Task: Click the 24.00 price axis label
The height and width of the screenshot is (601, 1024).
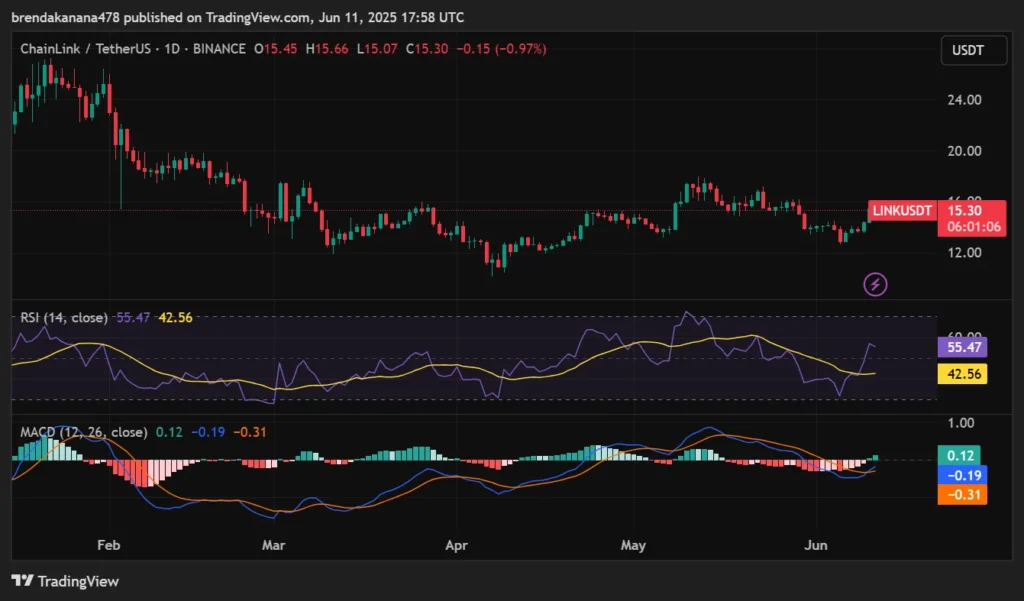Action: click(965, 100)
